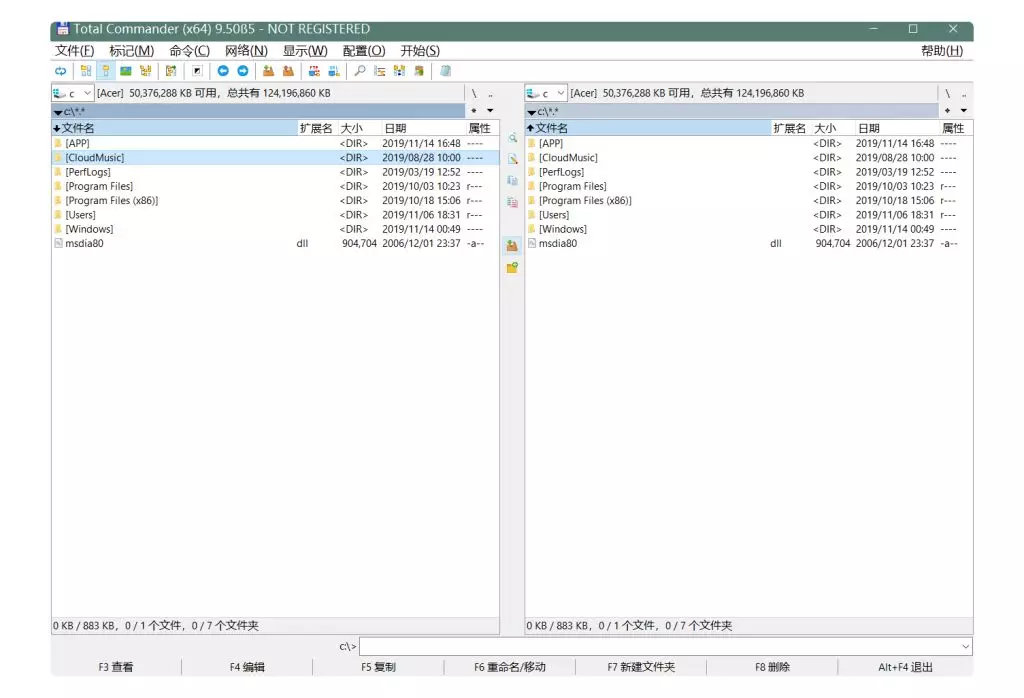Go forward with blue right arrow
This screenshot has height=698, width=1024.
click(242, 71)
